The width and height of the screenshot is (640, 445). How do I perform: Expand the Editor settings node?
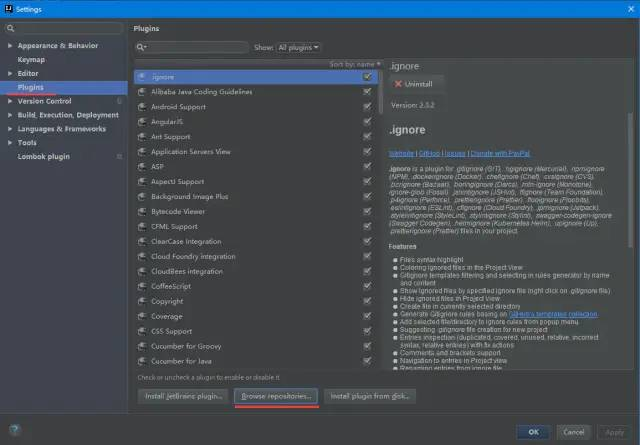click(10, 73)
